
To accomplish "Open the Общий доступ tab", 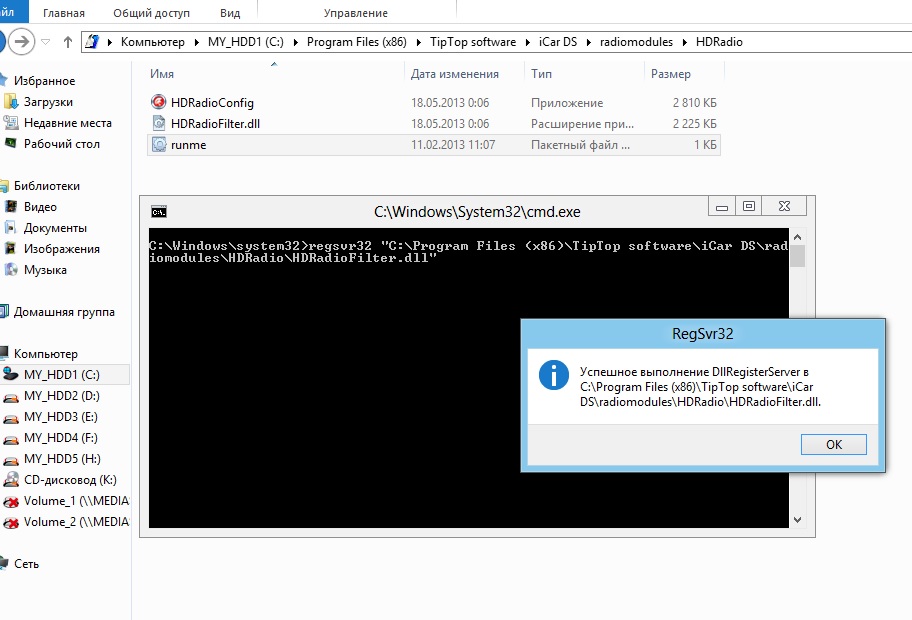I will pos(153,13).
